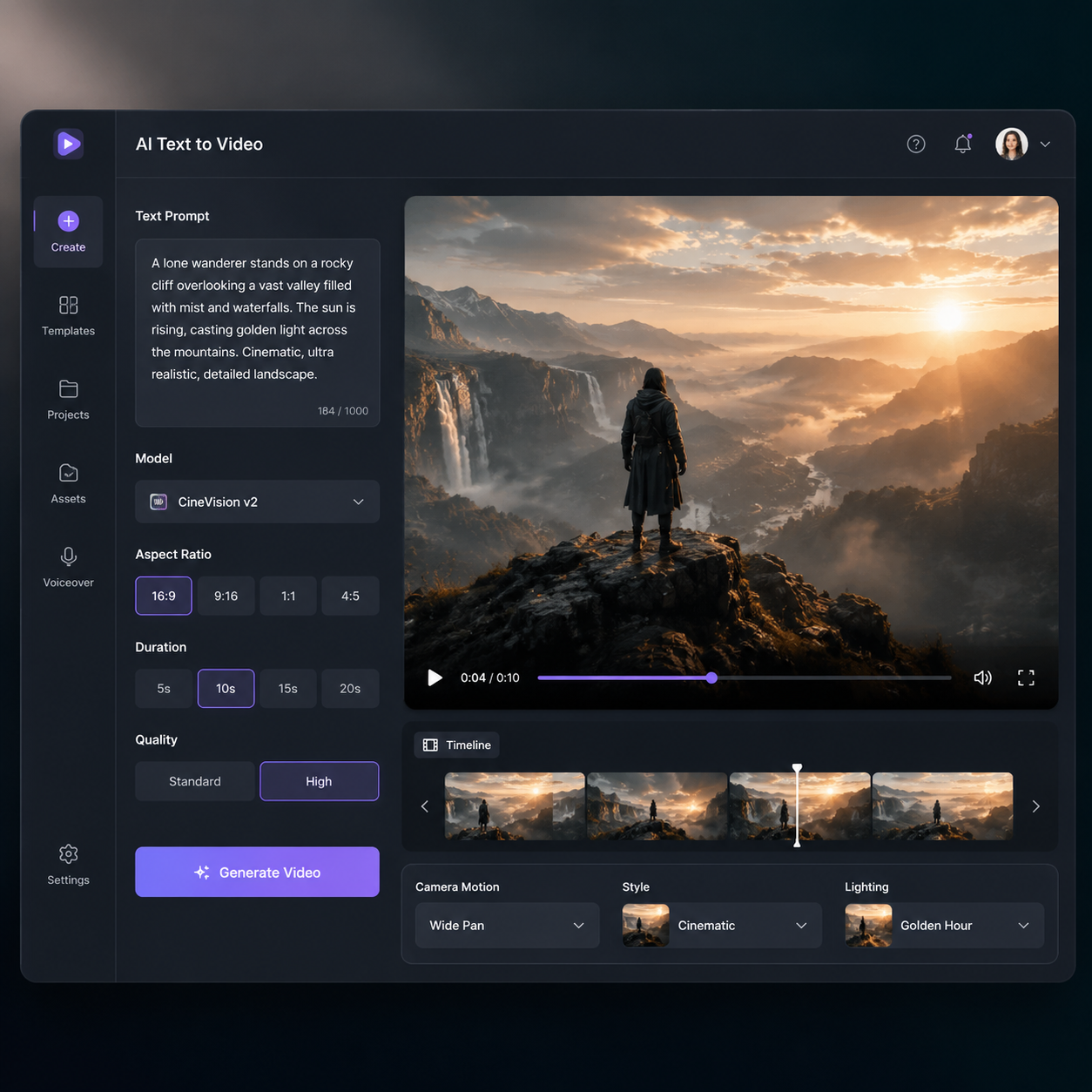Open the help question mark icon
This screenshot has height=1092, width=1092.
coord(916,145)
